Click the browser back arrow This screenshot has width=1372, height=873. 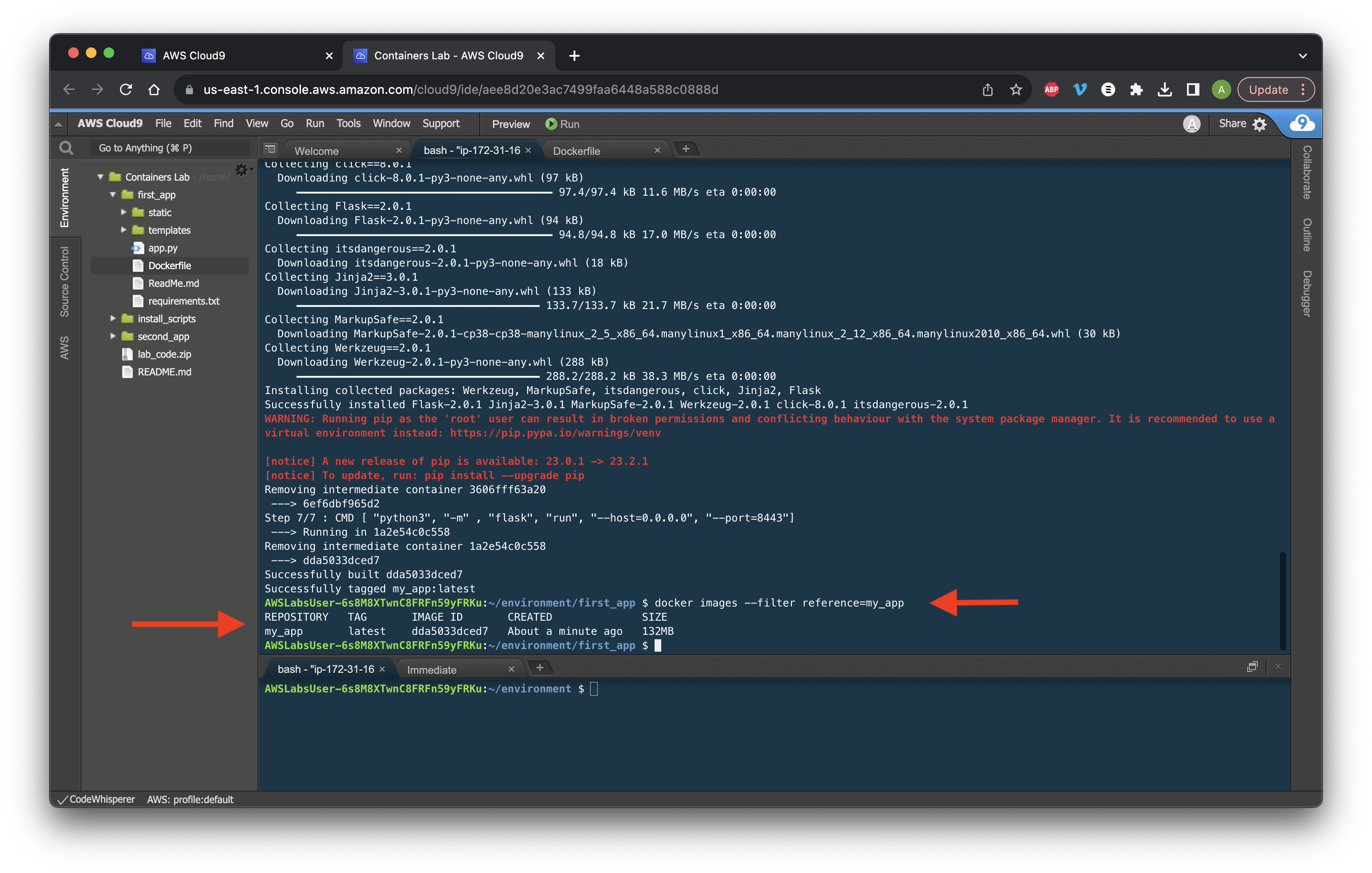(x=69, y=89)
